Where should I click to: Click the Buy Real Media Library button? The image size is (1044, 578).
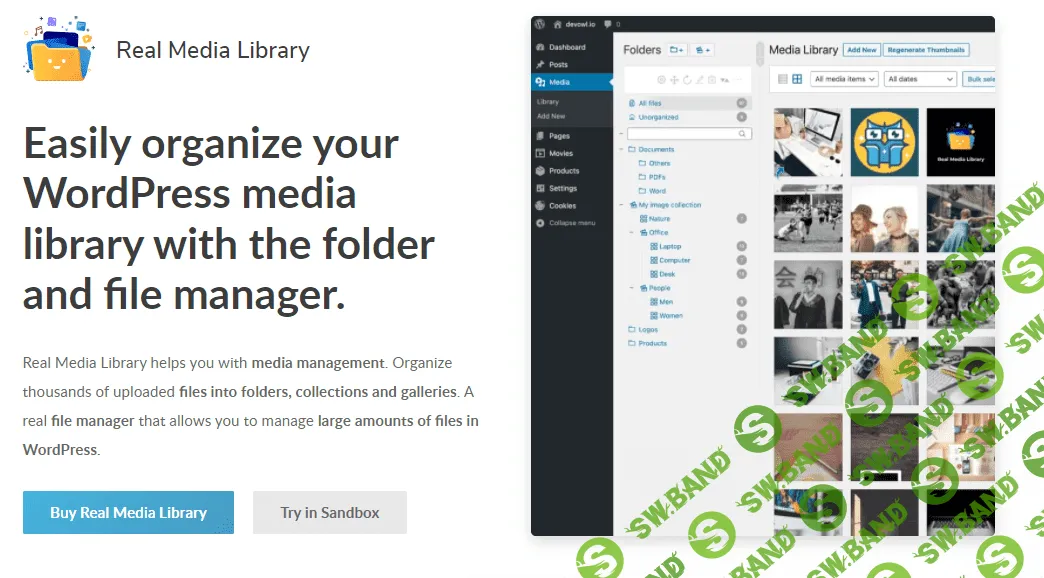click(128, 511)
